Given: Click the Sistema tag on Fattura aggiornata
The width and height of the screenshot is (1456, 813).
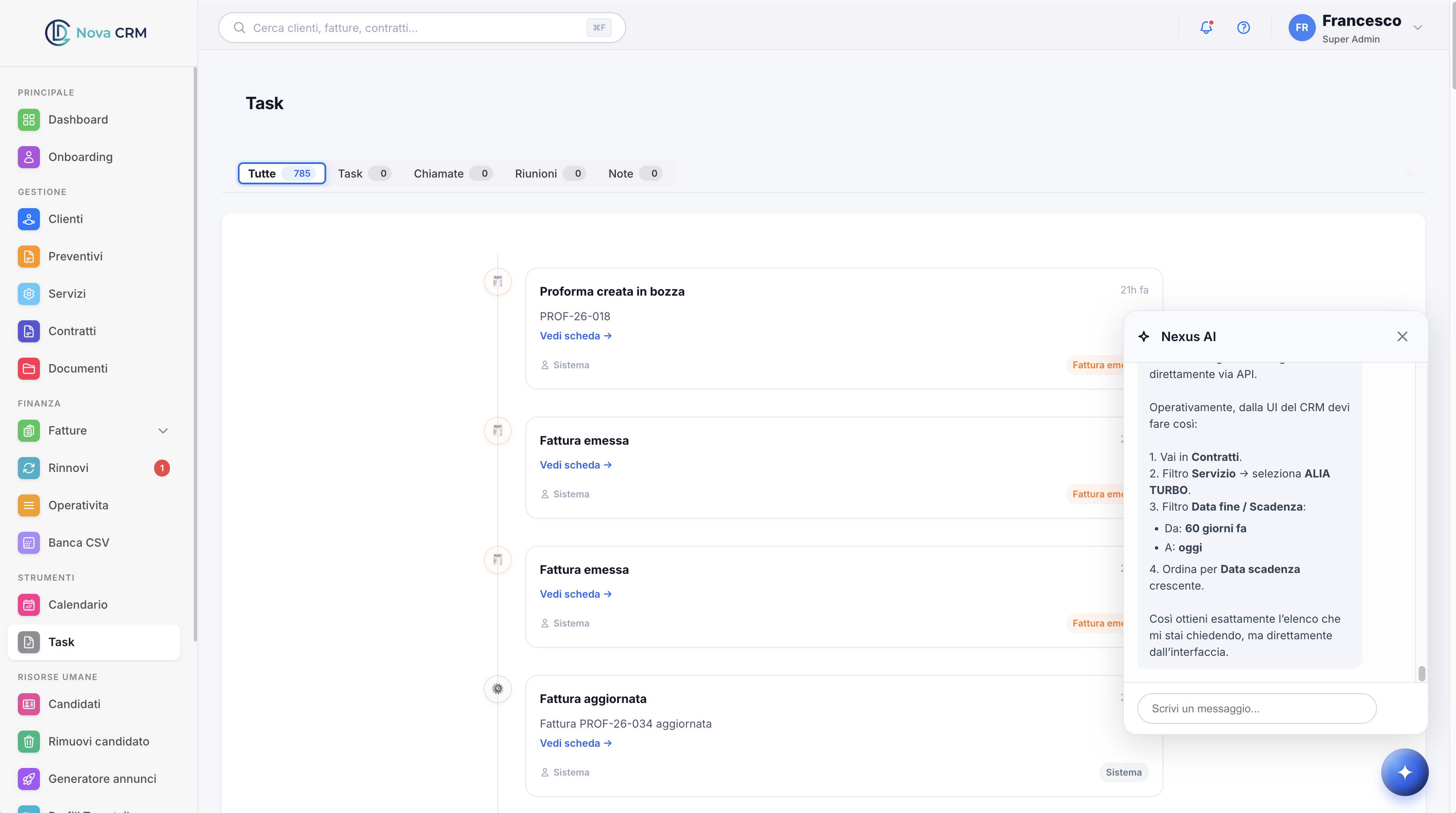Looking at the screenshot, I should (1123, 772).
